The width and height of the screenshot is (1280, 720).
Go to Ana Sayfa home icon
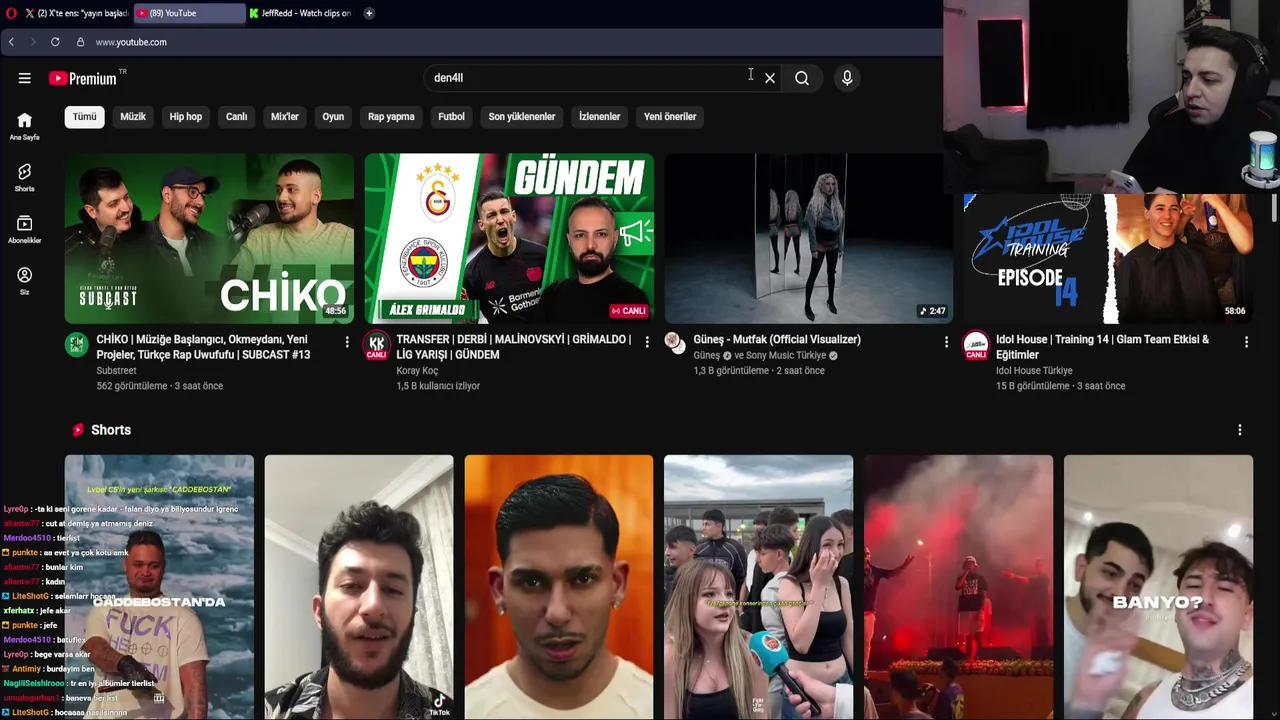(x=24, y=126)
